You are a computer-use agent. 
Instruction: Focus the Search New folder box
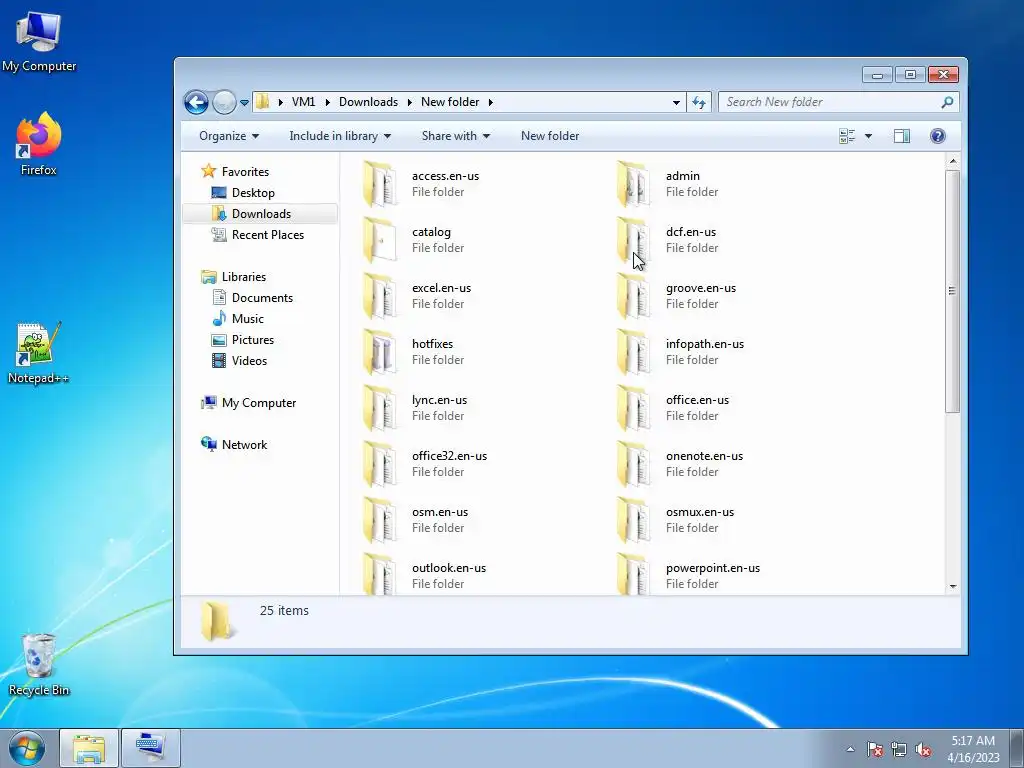pos(839,102)
